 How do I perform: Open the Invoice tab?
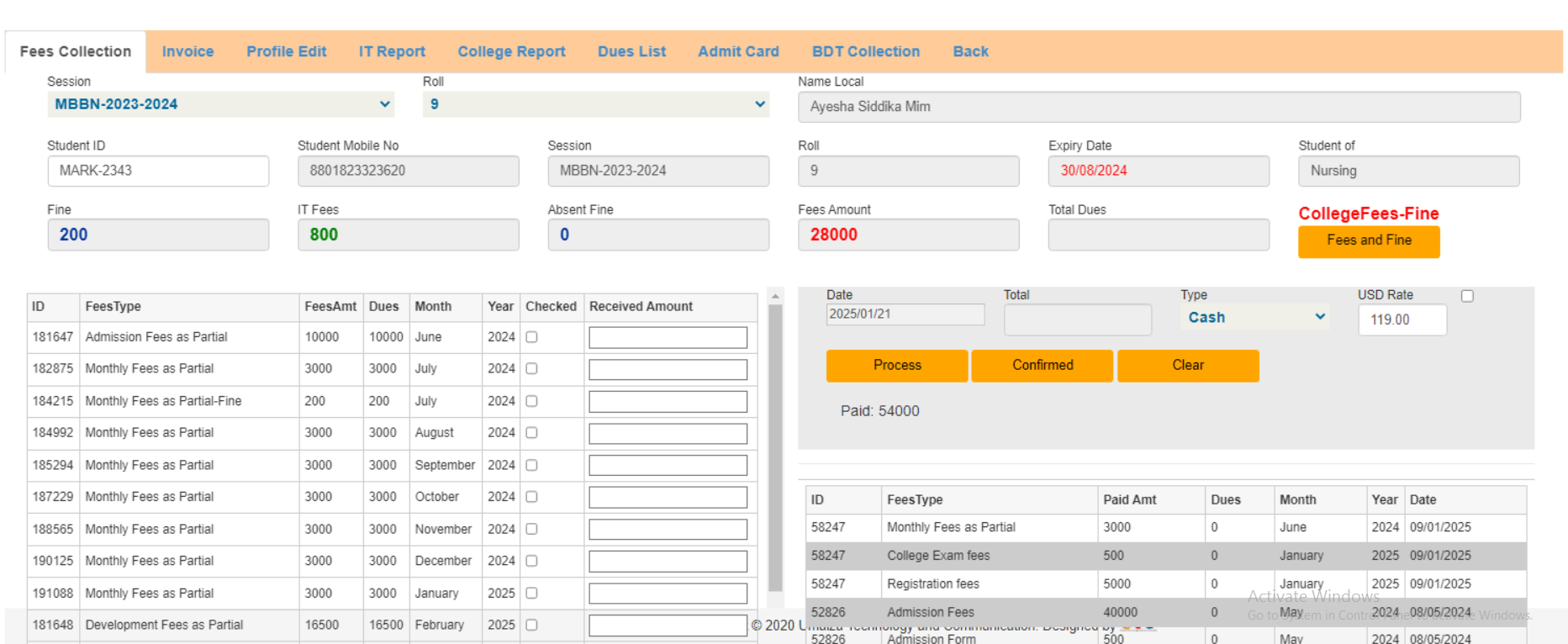click(187, 51)
